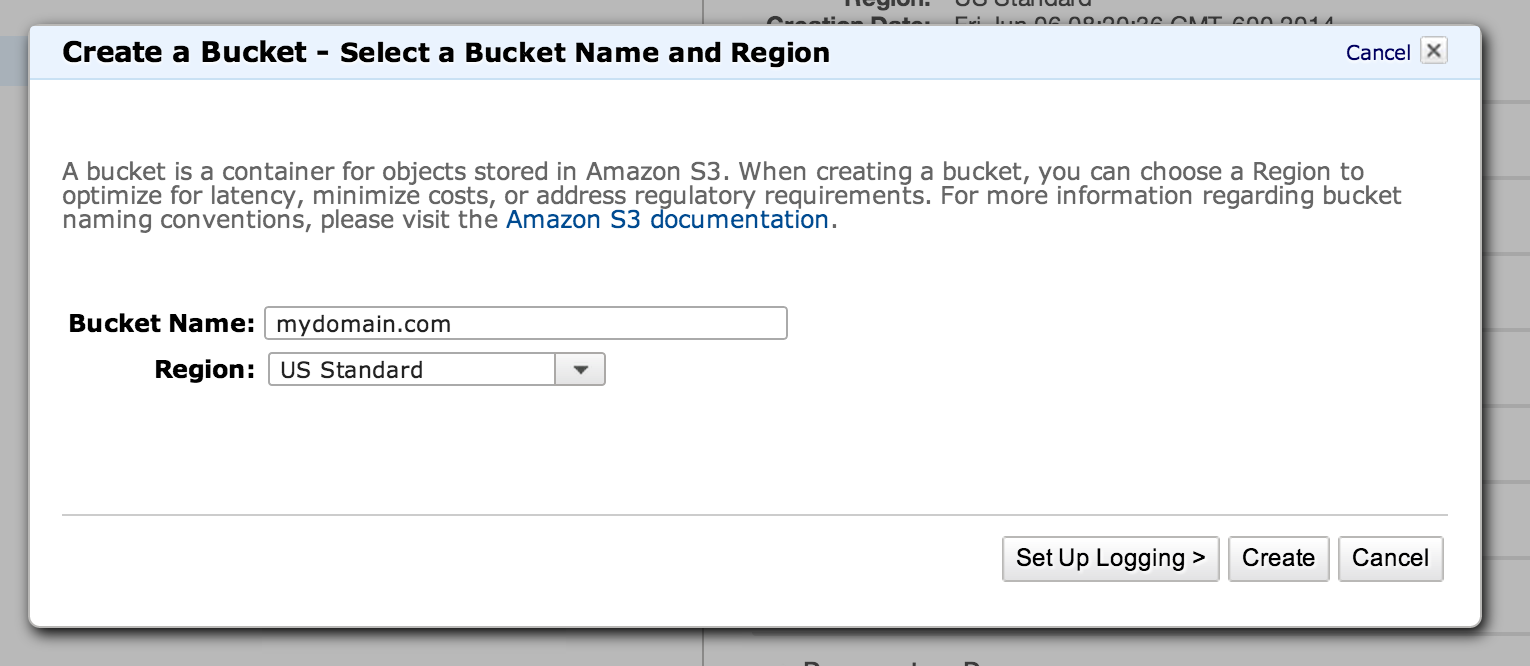This screenshot has width=1530, height=666.
Task: Click the dimmed background left of dialog
Action: click(x=13, y=300)
